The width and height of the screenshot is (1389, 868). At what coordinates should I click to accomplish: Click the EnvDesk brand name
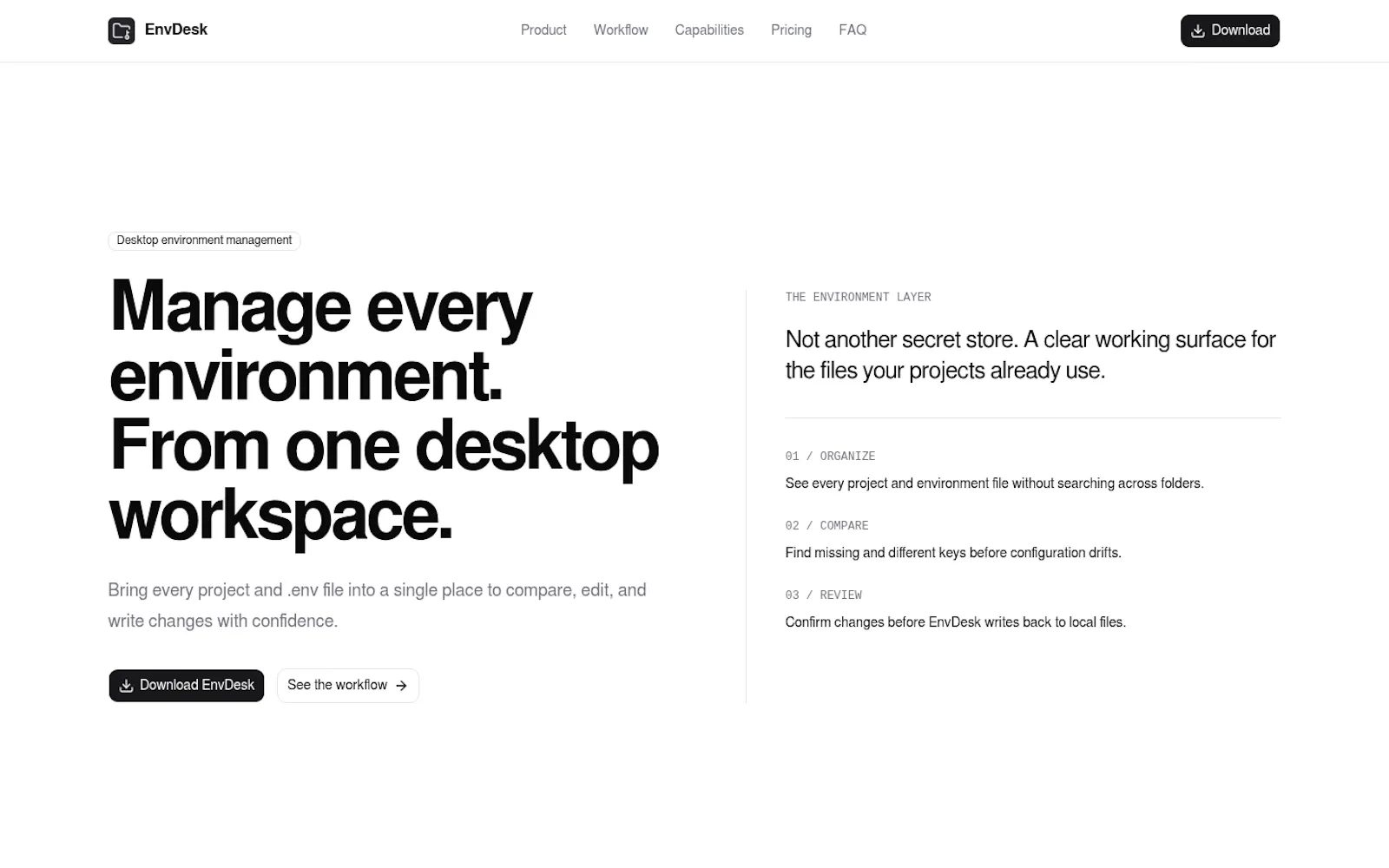click(x=176, y=30)
